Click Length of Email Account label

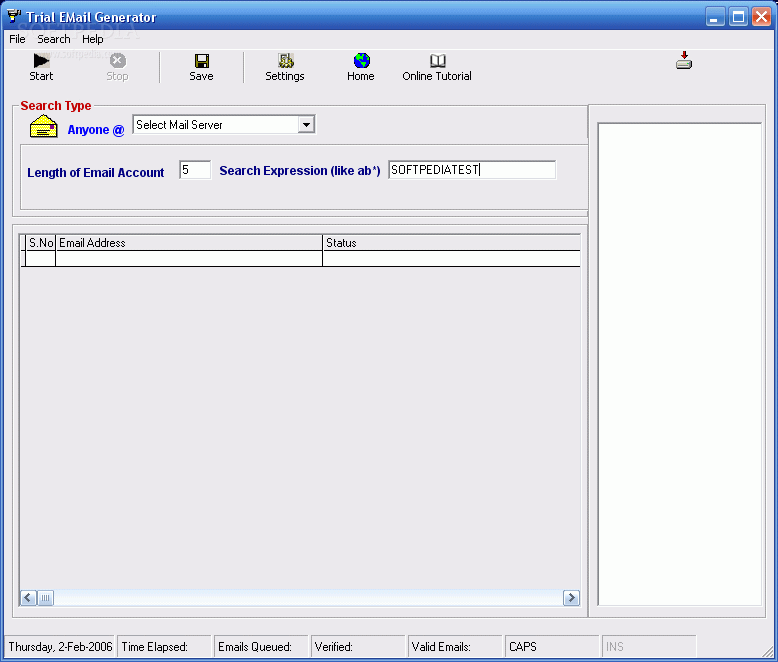[95, 173]
